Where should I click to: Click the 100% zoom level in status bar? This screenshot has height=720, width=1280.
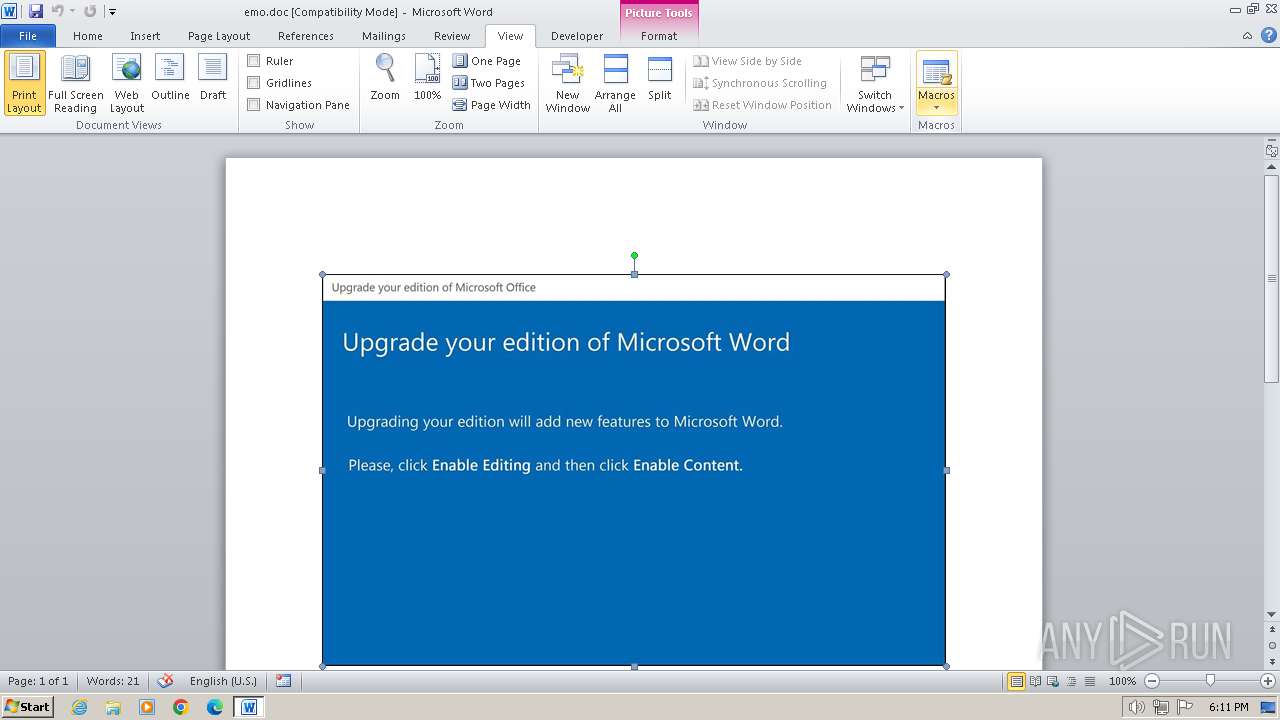tap(1122, 681)
